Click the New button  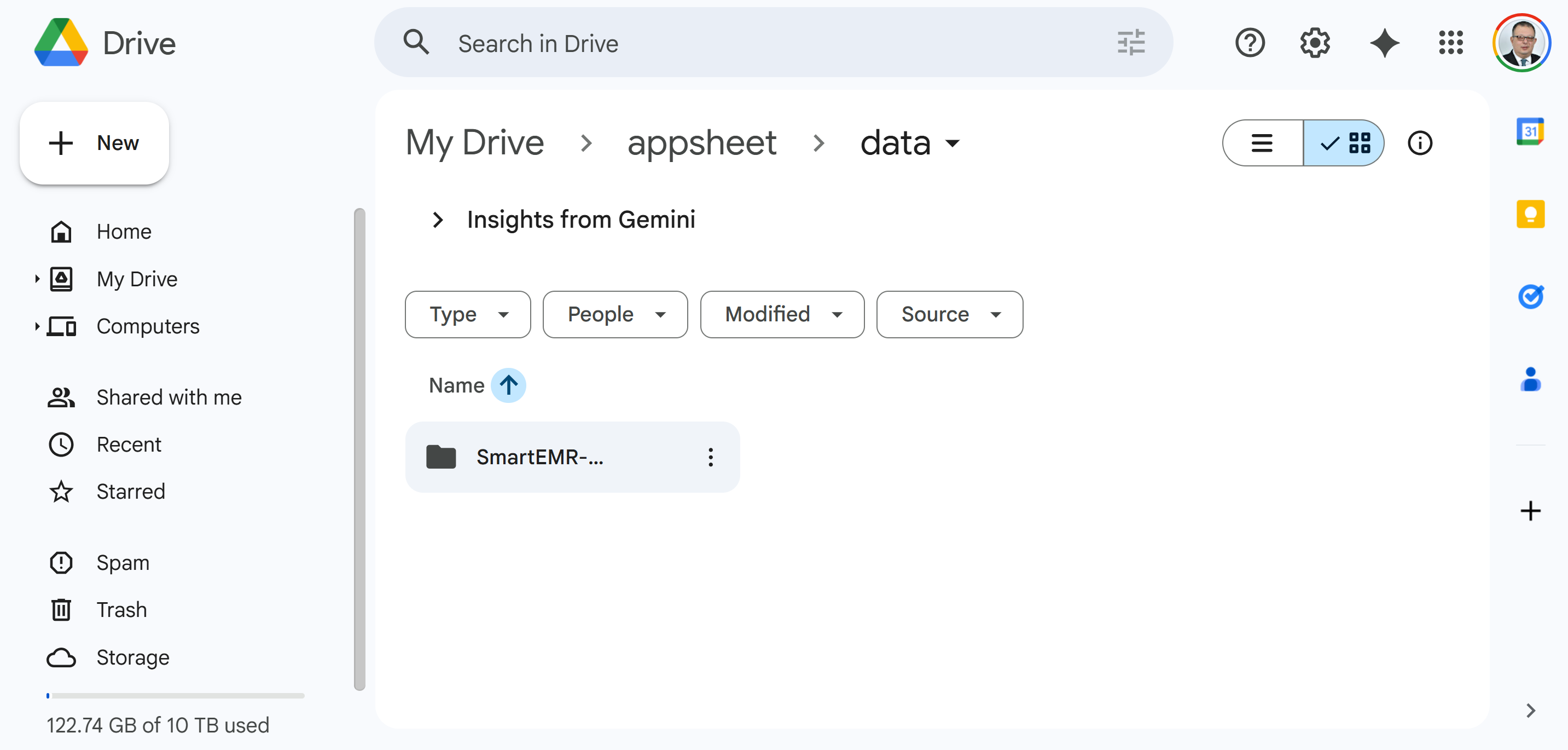point(94,142)
